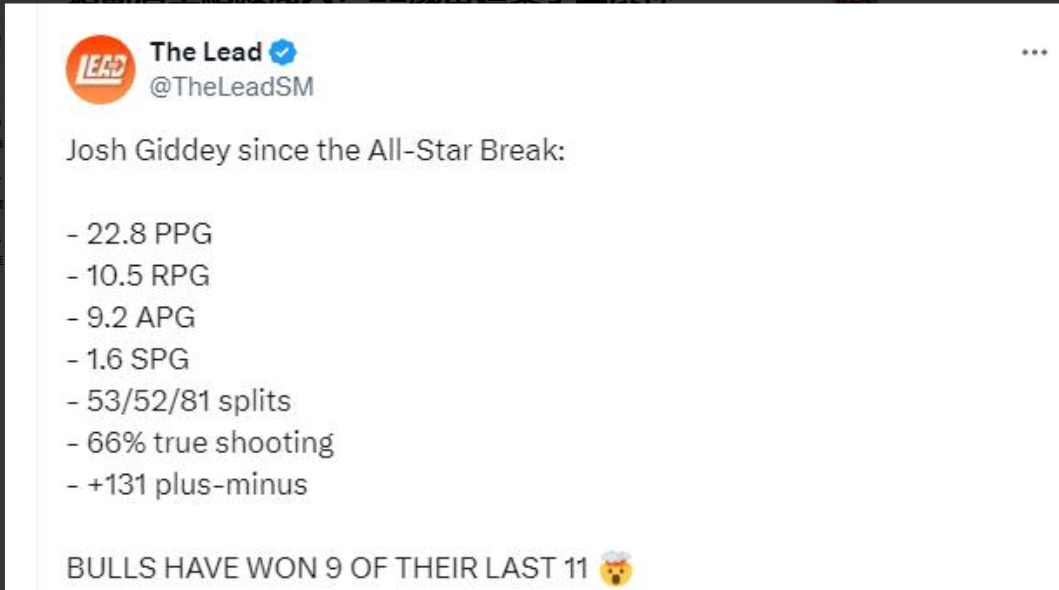Viewport: 1059px width, 590px height.
Task: Click the 66% figure
Action: click(113, 442)
